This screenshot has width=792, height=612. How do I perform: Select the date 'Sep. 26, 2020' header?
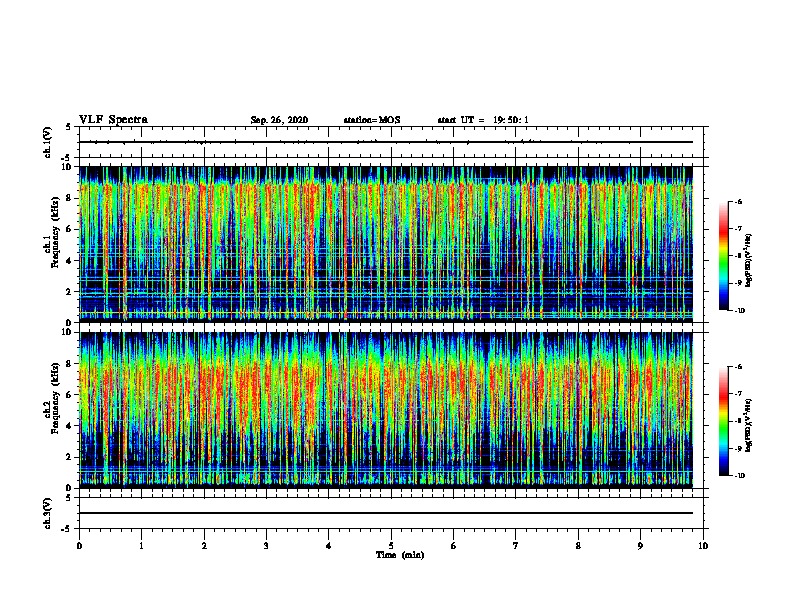tap(279, 120)
